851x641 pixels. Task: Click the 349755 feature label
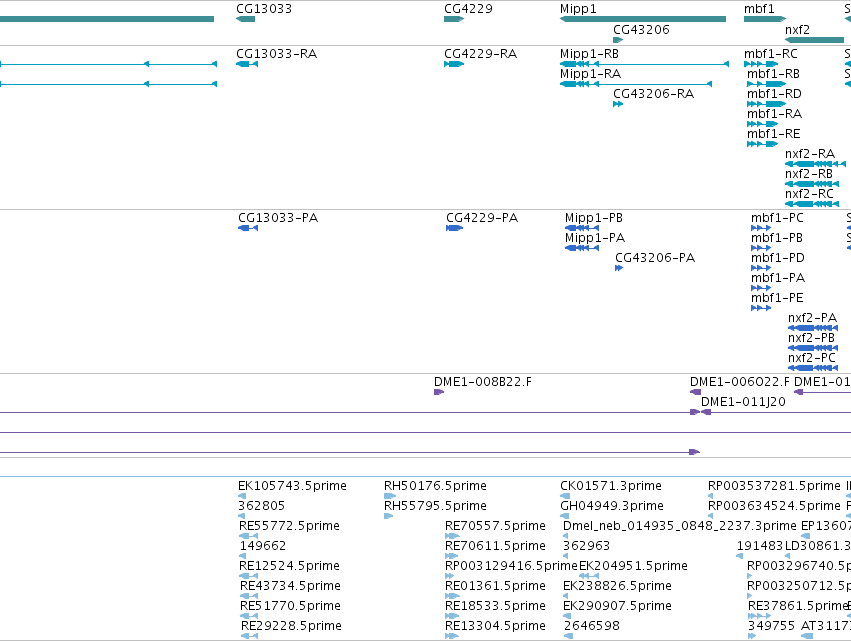coord(771,626)
